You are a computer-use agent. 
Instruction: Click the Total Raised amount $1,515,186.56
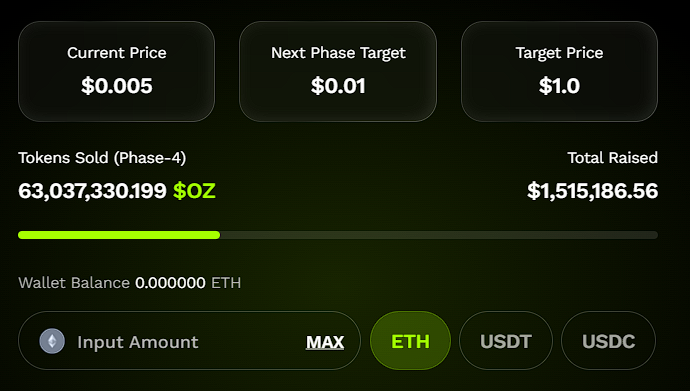tap(592, 191)
